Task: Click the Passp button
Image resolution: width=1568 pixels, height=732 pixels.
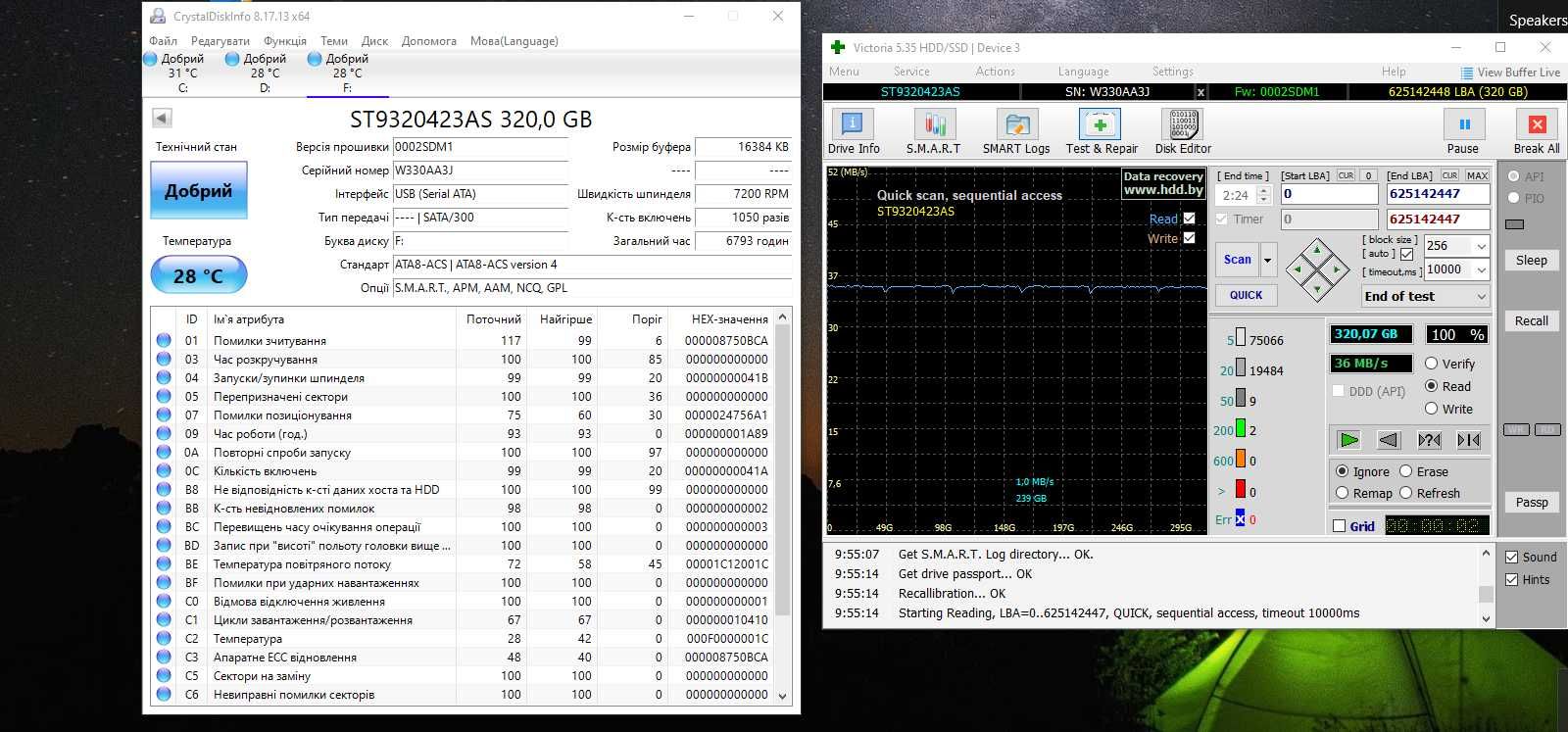Action: [1532, 503]
